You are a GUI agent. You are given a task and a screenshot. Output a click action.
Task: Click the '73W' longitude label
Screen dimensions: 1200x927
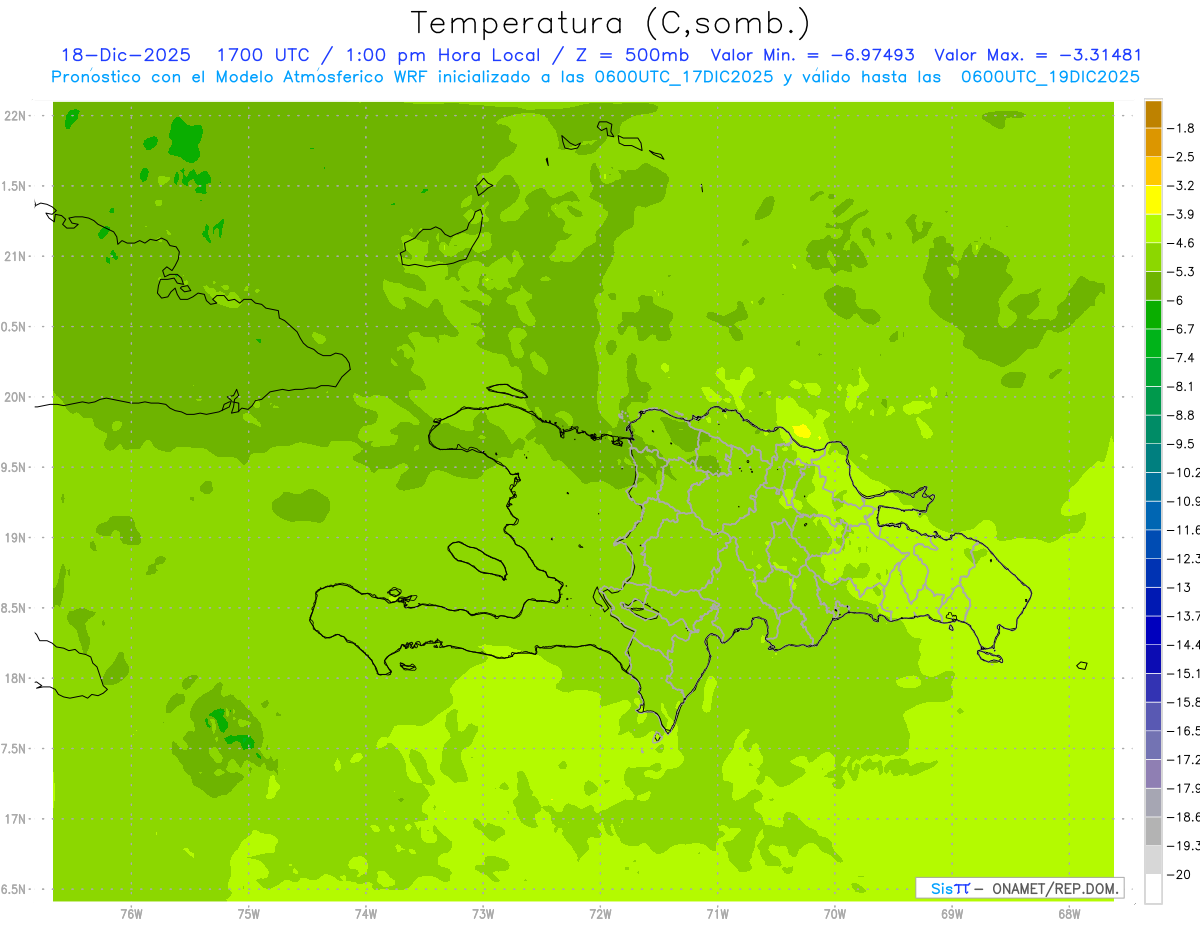click(483, 914)
